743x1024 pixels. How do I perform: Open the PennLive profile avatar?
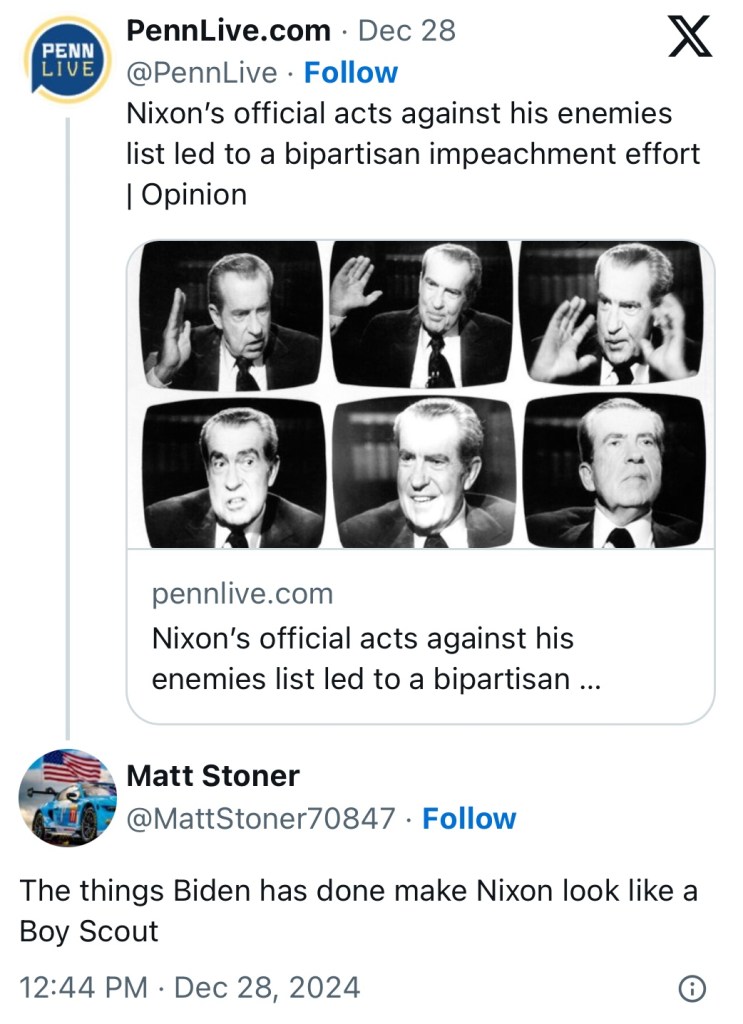66,60
